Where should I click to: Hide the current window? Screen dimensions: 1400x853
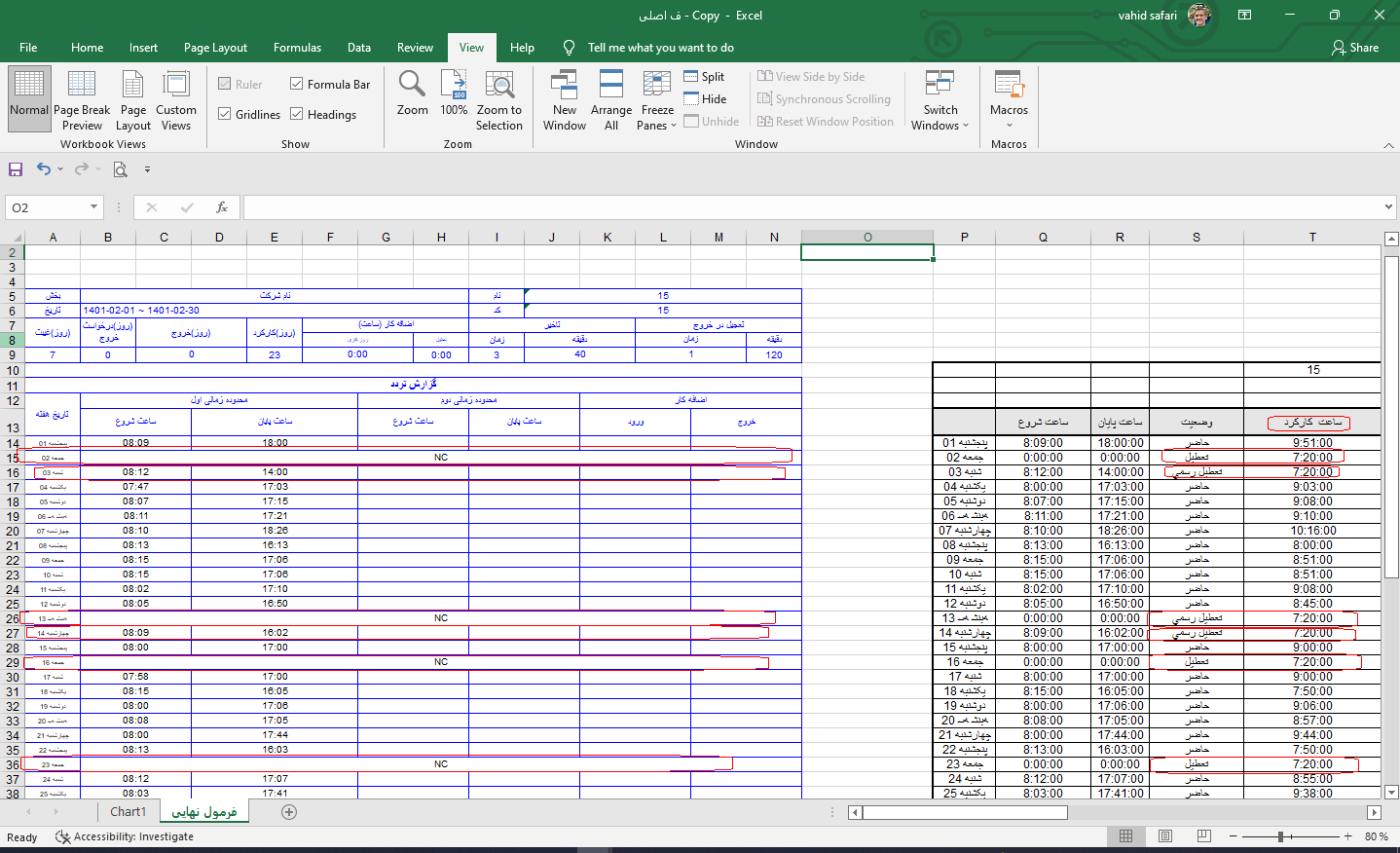click(x=705, y=99)
